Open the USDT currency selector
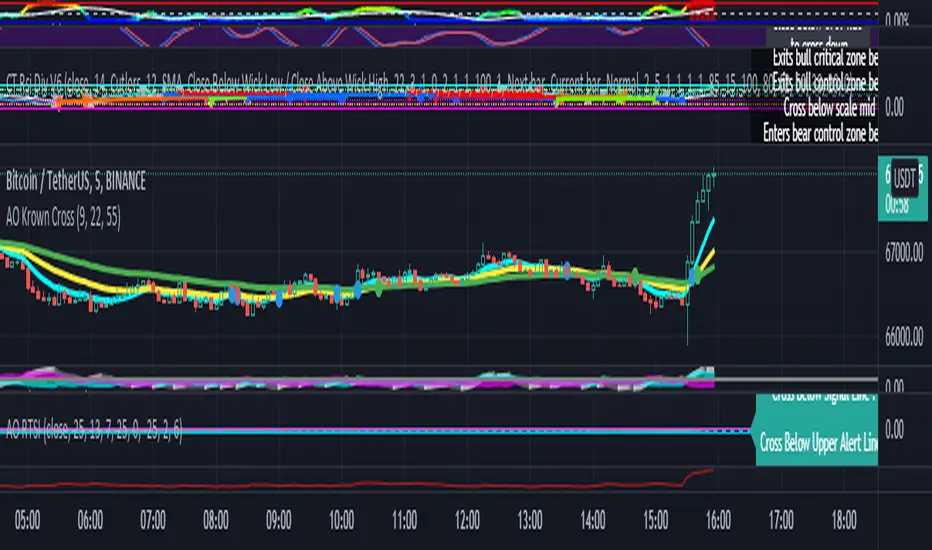This screenshot has width=932, height=550. point(905,178)
